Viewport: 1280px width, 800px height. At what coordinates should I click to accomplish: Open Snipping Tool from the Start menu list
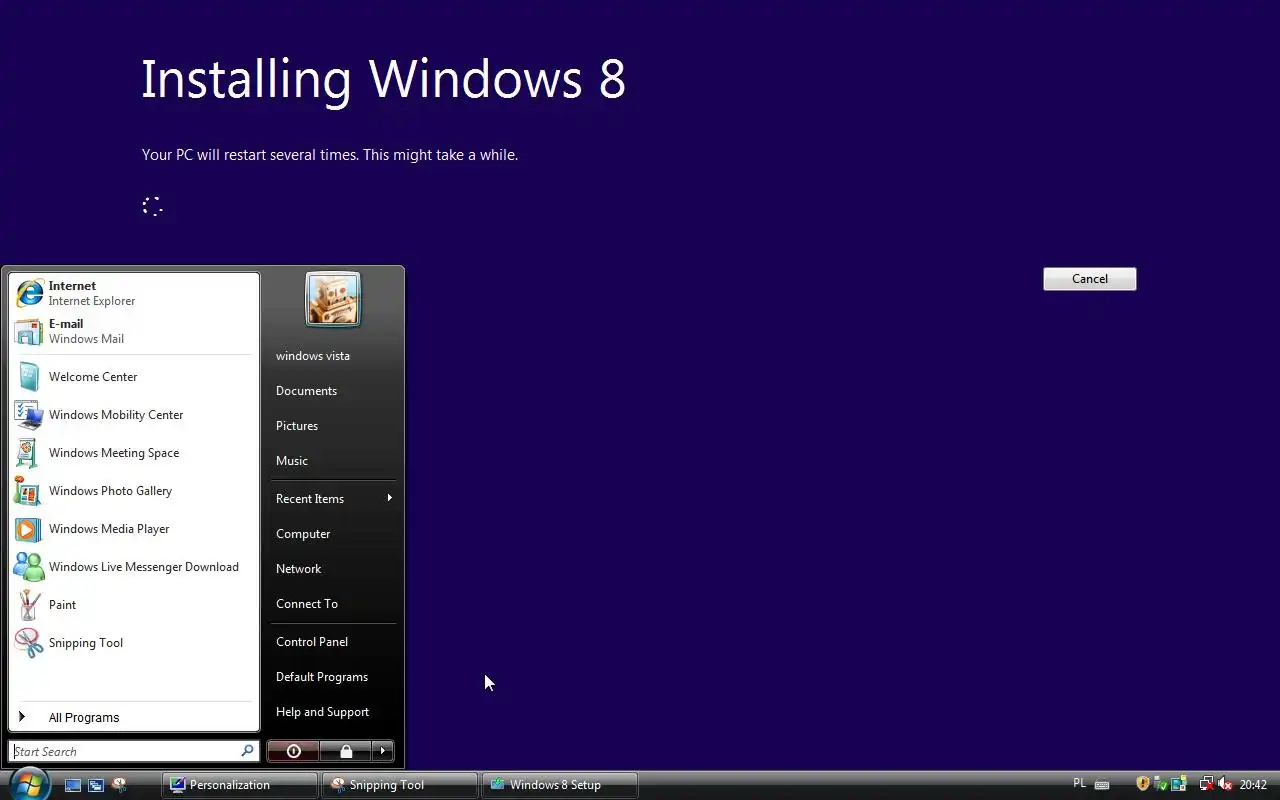[x=134, y=643]
